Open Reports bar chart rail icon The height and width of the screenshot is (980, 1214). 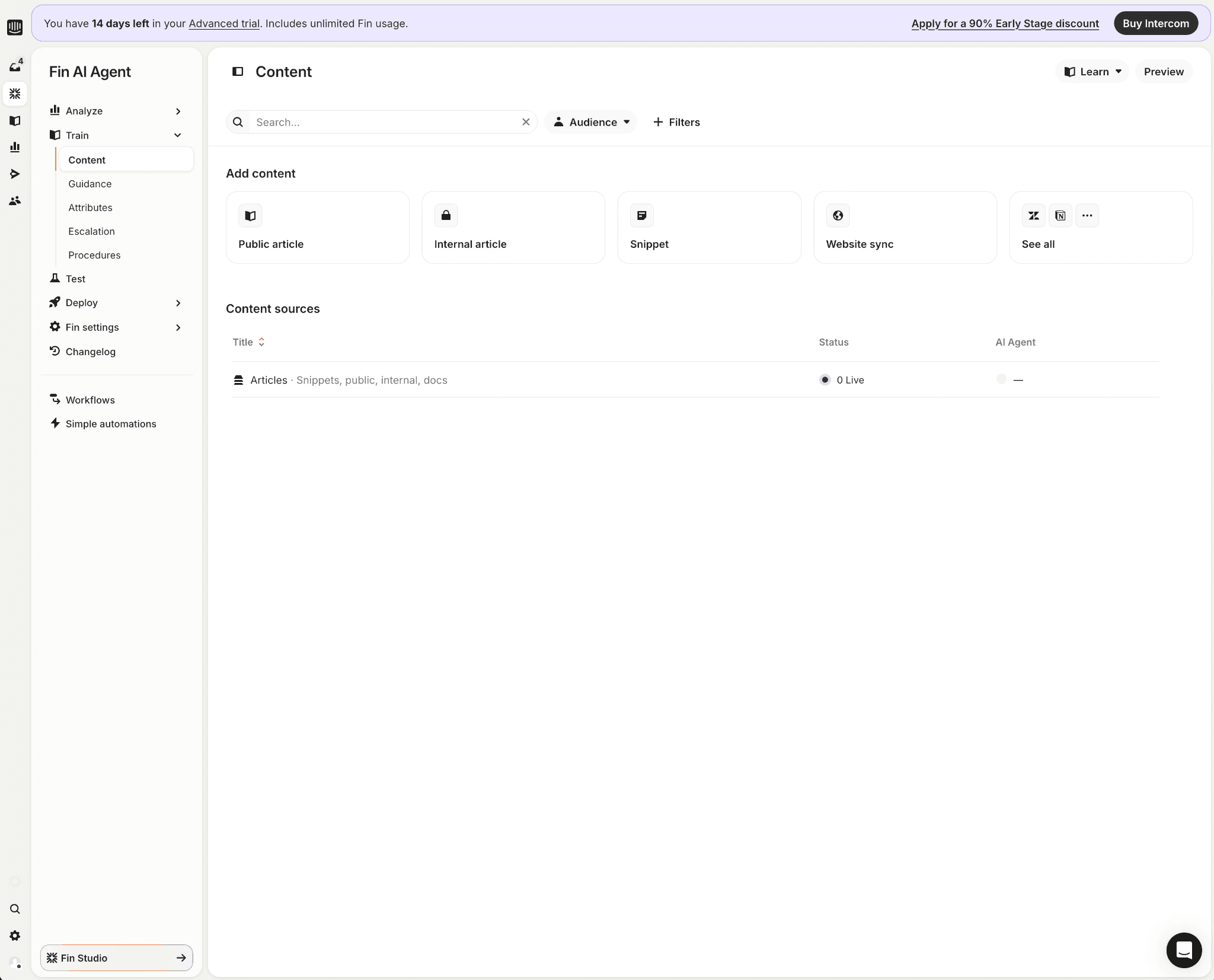pyautogui.click(x=15, y=147)
